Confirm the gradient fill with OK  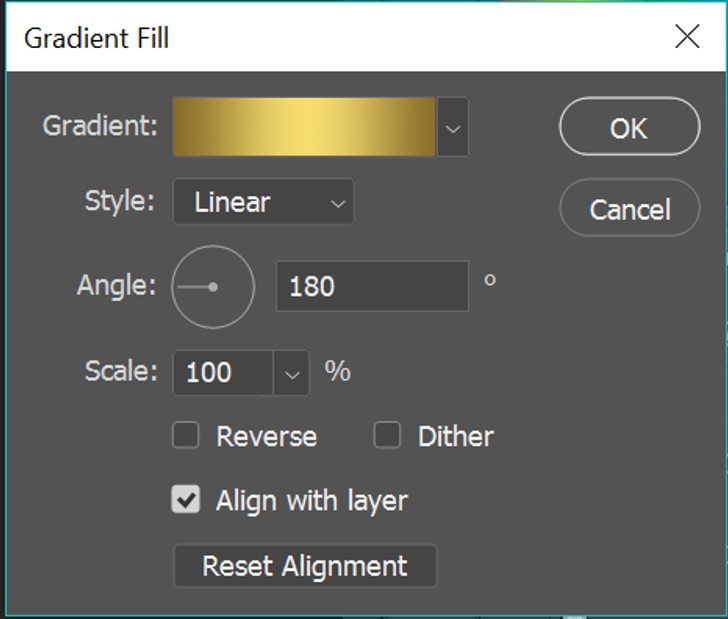tap(629, 127)
